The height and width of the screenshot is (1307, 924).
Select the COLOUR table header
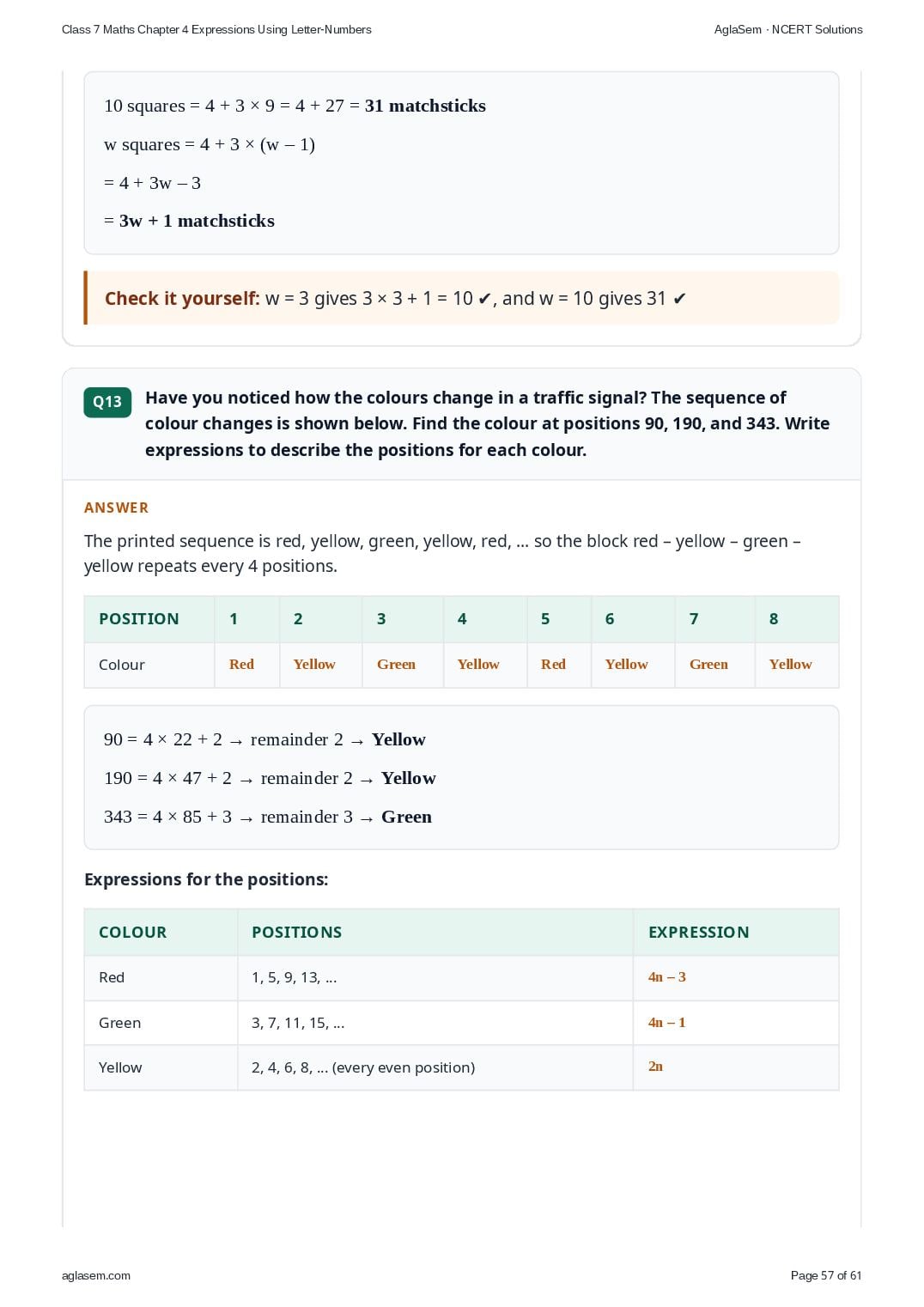pyautogui.click(x=161, y=933)
